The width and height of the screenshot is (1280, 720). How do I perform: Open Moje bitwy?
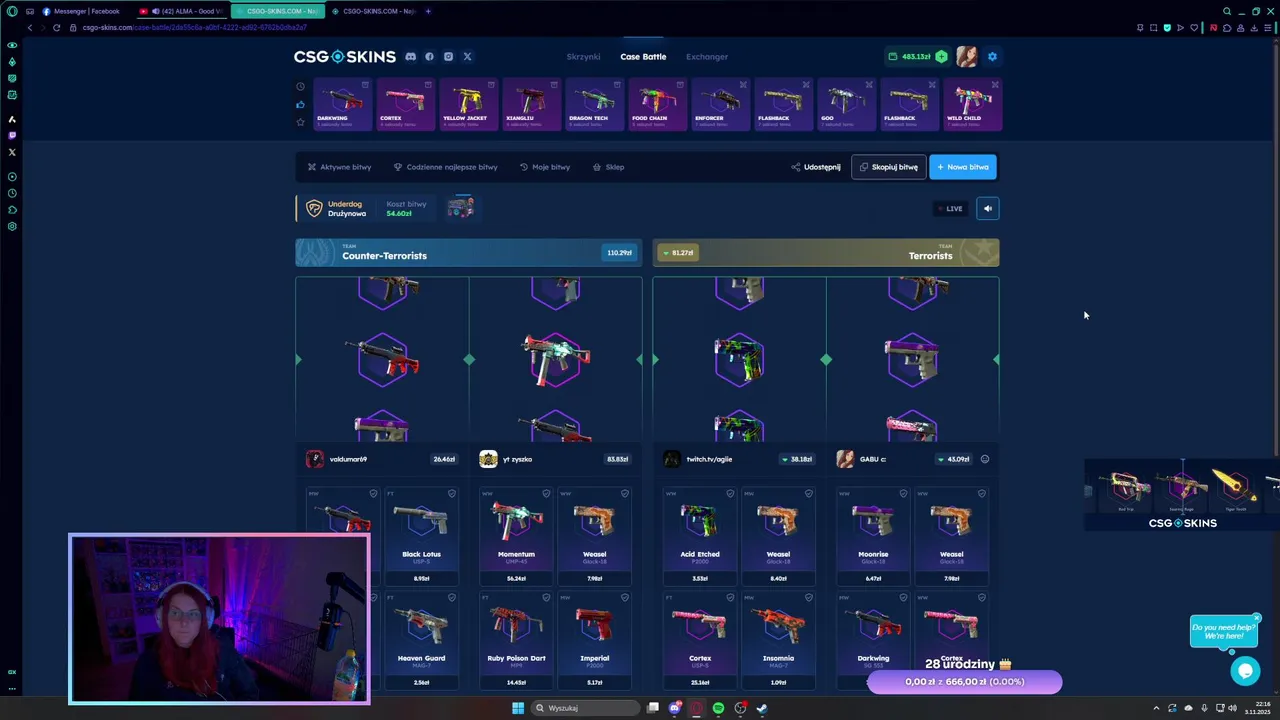pyautogui.click(x=545, y=167)
